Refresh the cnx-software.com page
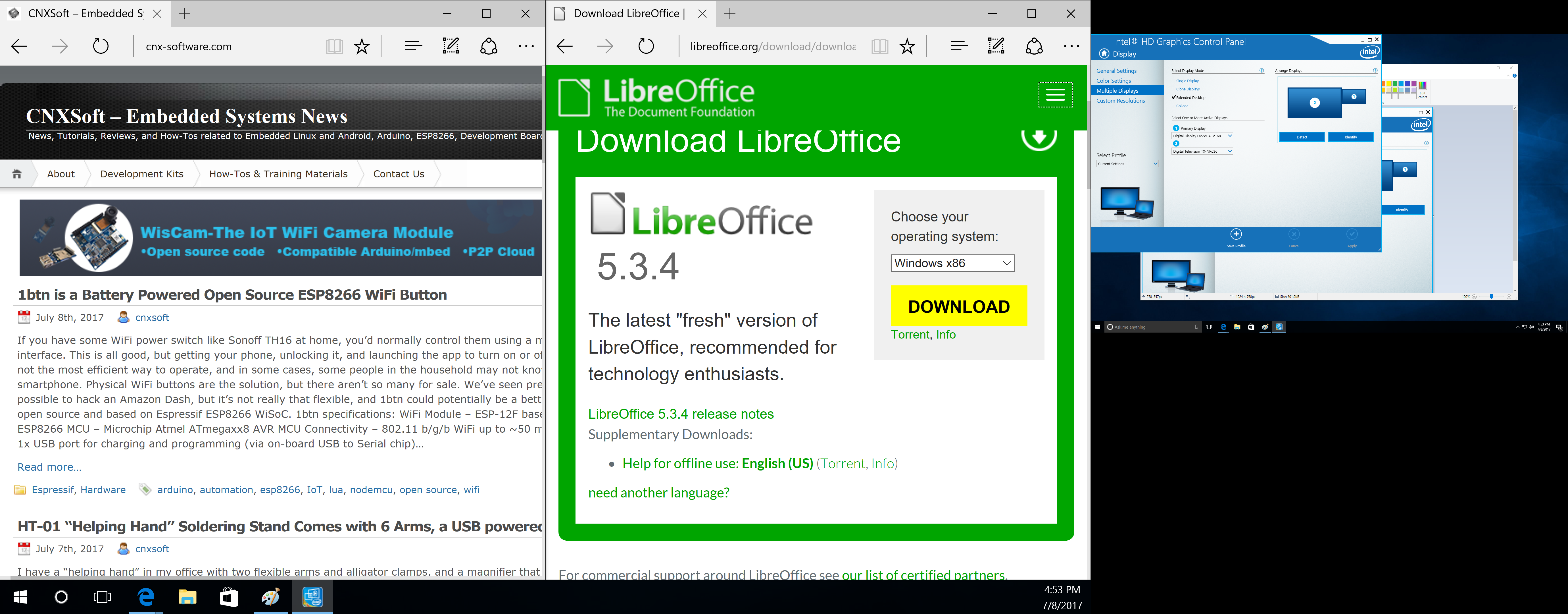1568x614 pixels. (x=101, y=46)
